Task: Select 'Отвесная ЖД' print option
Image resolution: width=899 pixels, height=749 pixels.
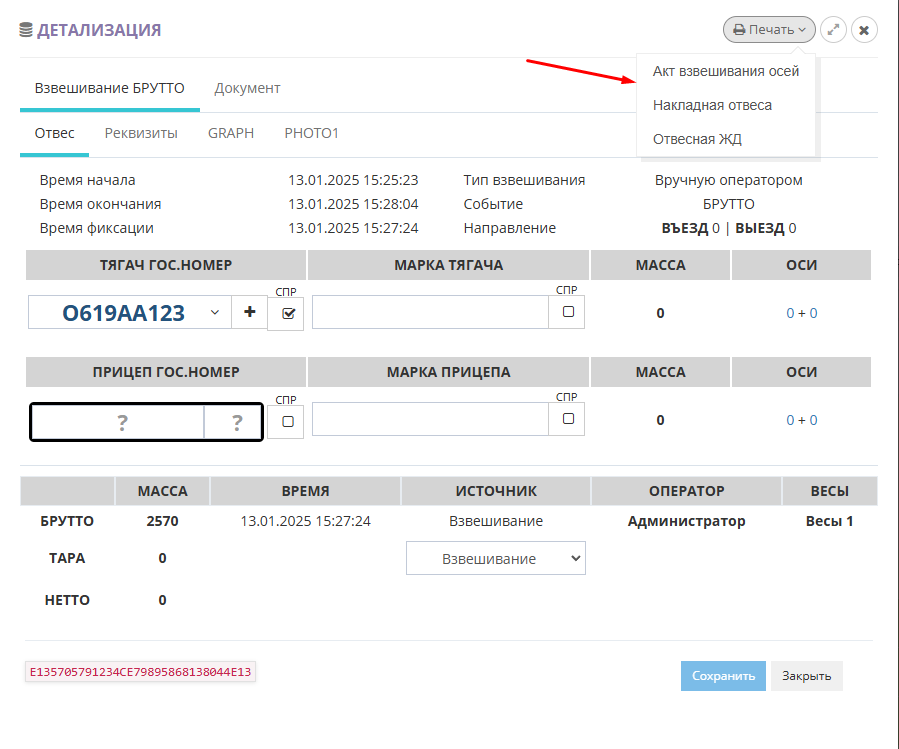Action: 697,139
